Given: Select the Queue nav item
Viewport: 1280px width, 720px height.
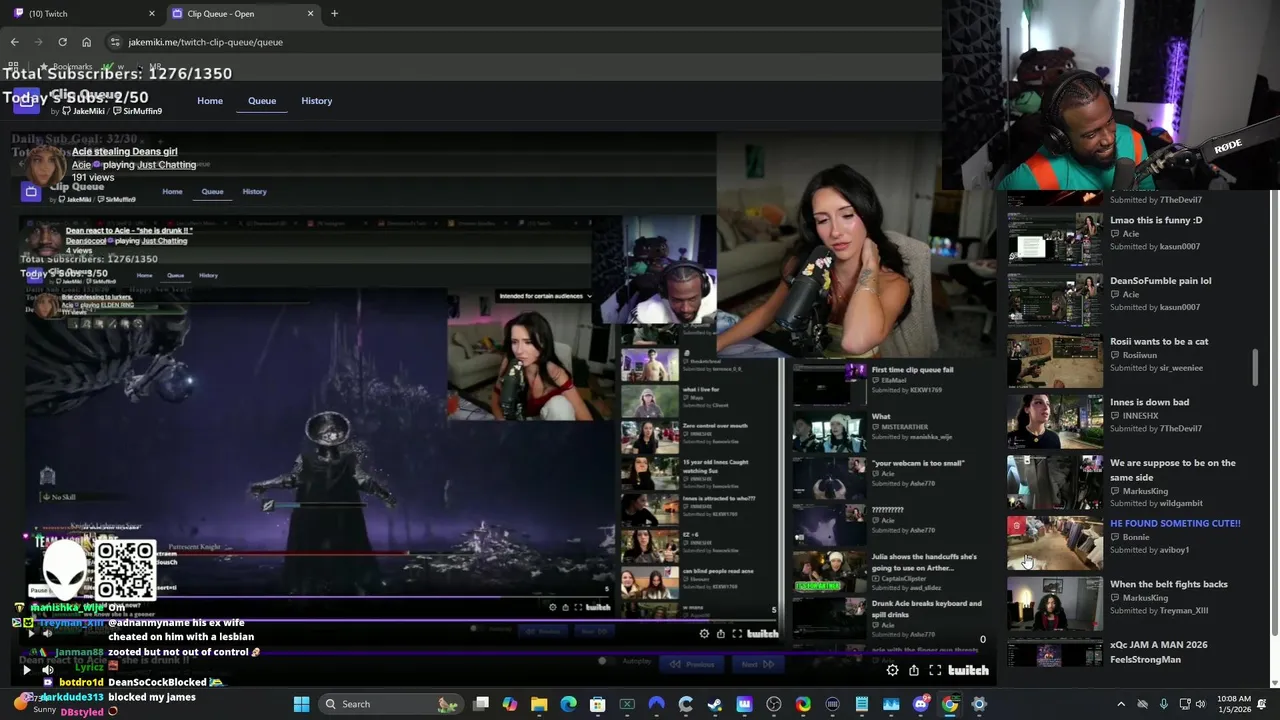Looking at the screenshot, I should coord(262,101).
